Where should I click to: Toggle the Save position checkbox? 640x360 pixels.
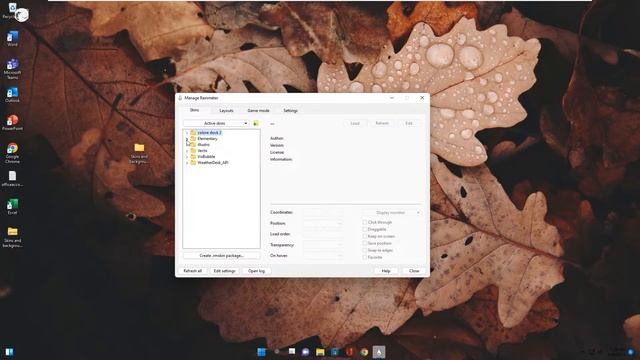364,243
